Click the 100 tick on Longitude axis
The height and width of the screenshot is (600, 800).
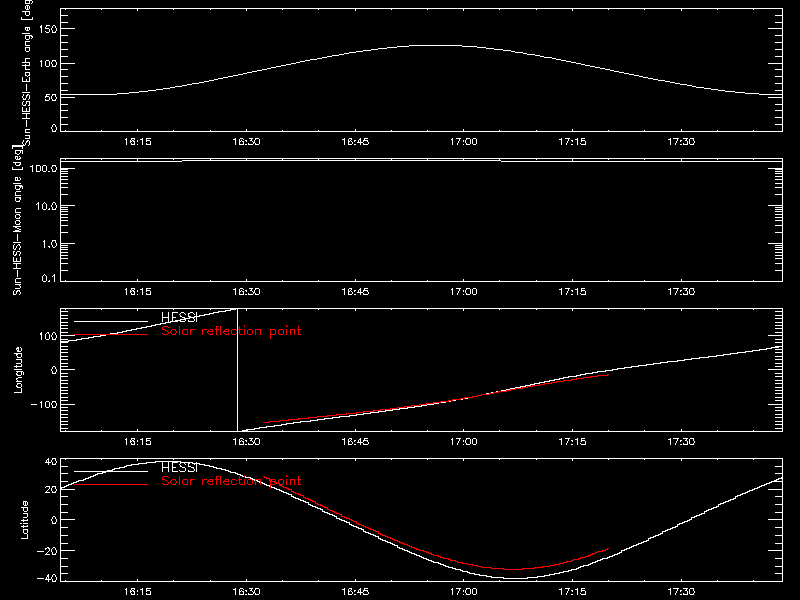point(48,336)
